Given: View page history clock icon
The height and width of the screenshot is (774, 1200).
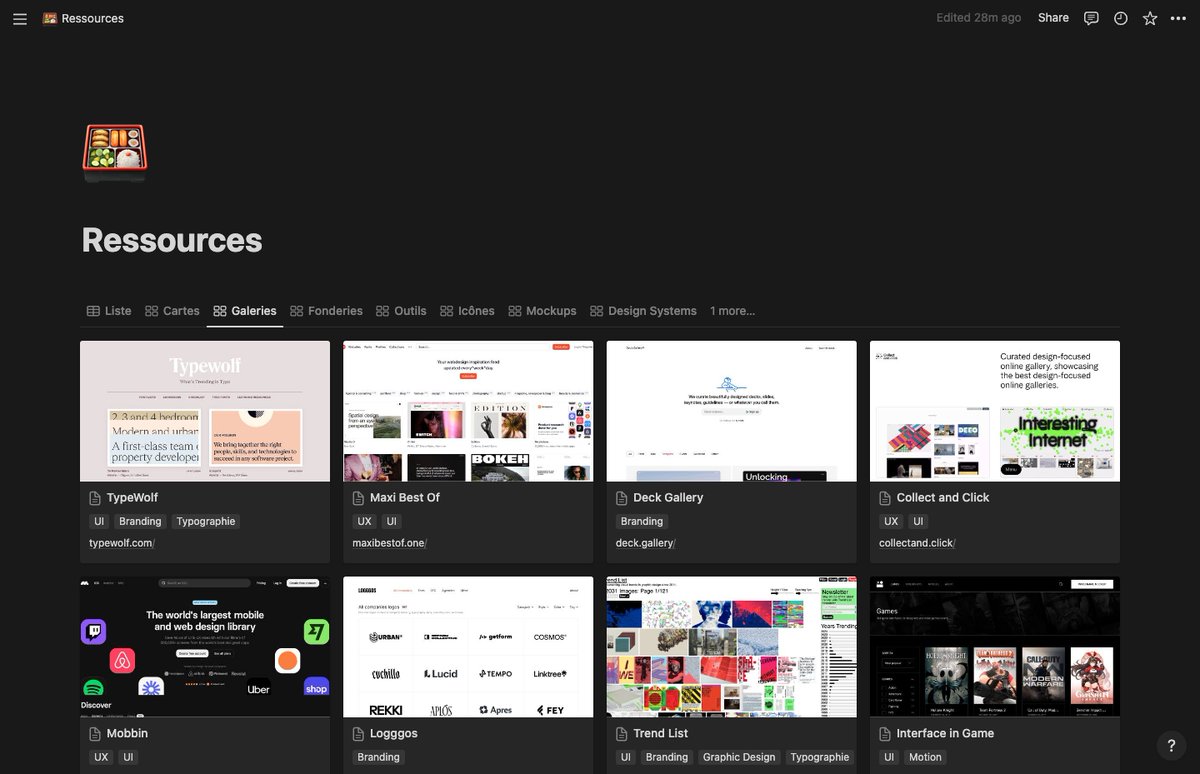Looking at the screenshot, I should coord(1121,18).
